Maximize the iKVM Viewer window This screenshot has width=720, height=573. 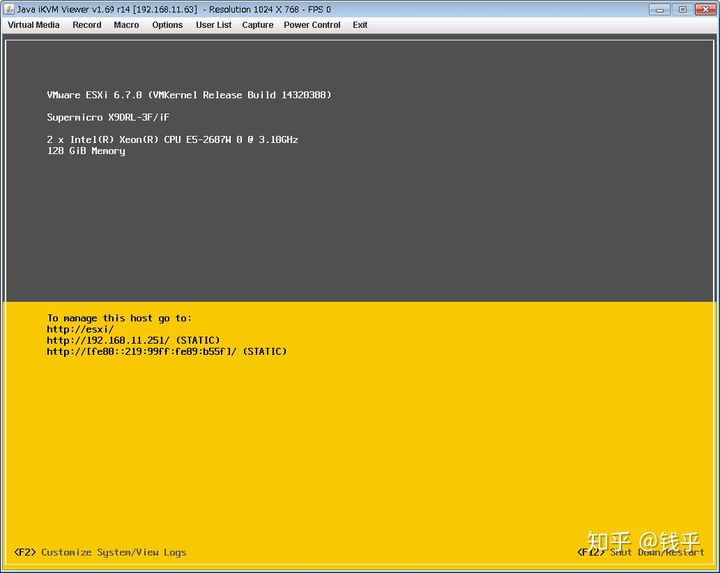(682, 9)
